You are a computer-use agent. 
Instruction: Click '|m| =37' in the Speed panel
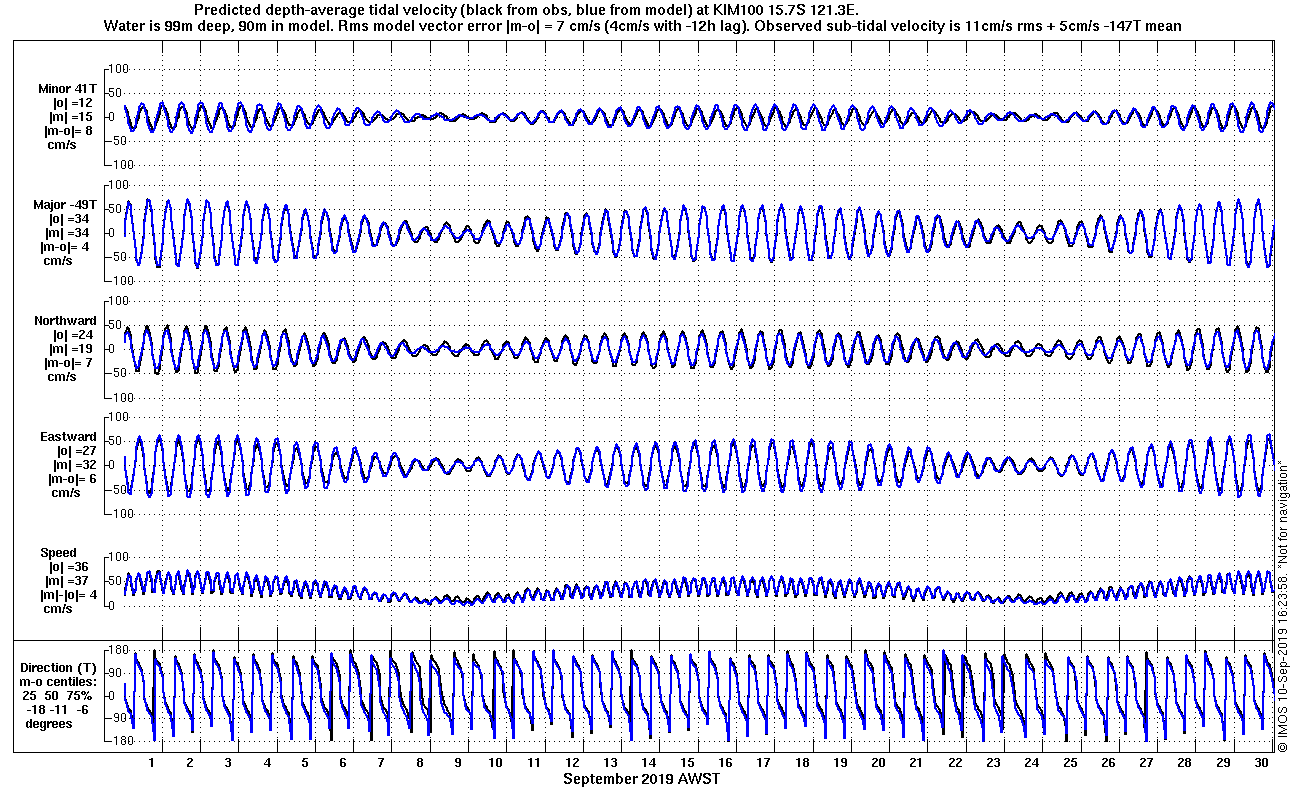click(68, 581)
